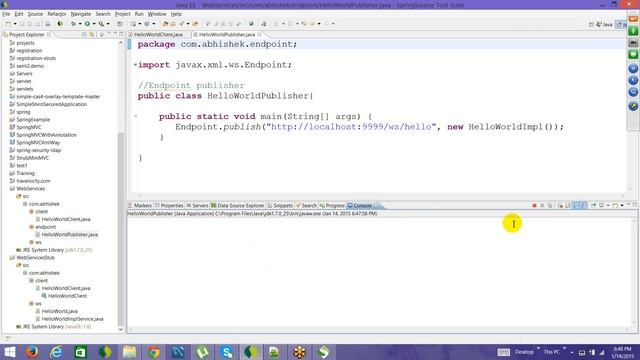Click the Pin Console icon
The image size is (640, 360).
[x=593, y=205]
